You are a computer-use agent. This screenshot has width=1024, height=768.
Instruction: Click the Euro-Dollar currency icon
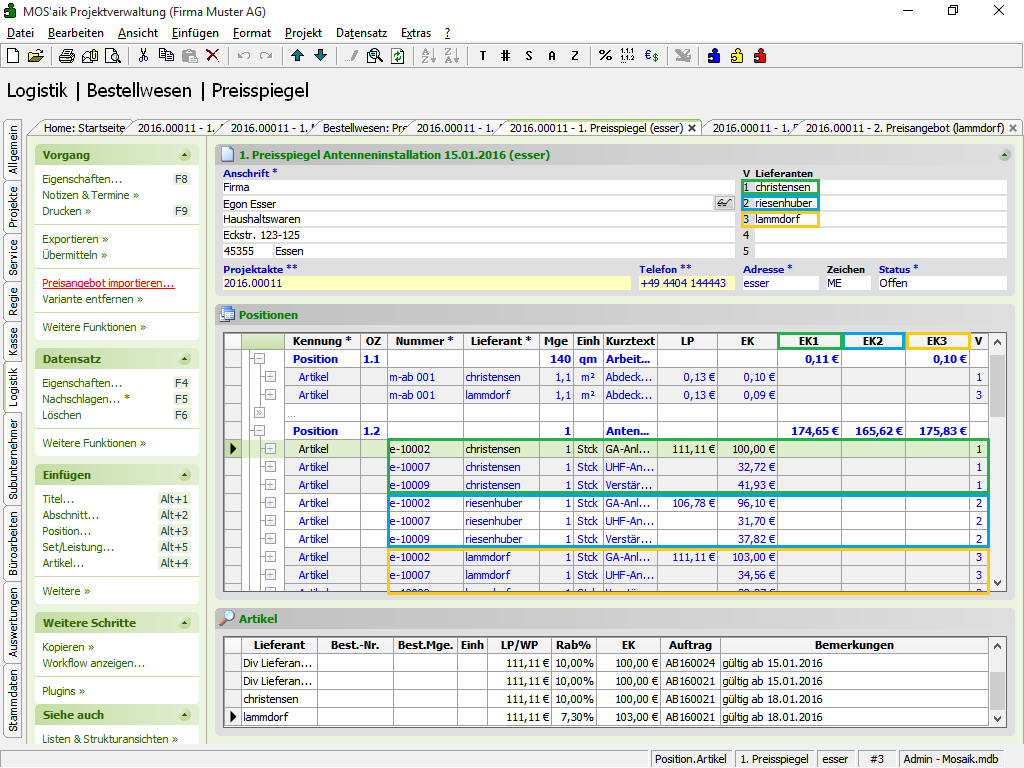[651, 56]
